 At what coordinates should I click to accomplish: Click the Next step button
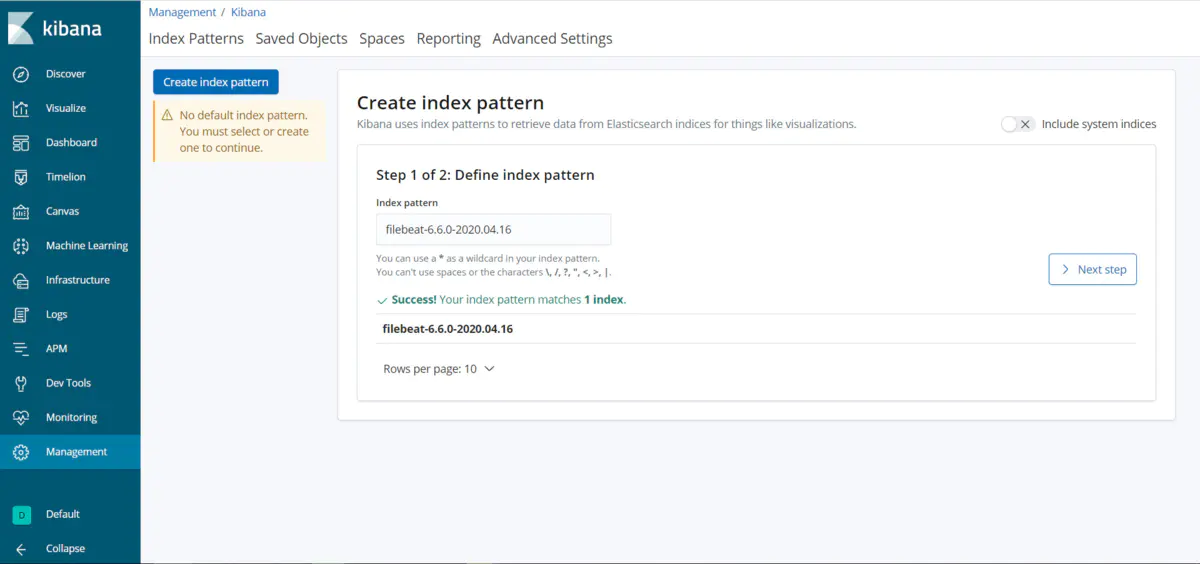tap(1092, 269)
